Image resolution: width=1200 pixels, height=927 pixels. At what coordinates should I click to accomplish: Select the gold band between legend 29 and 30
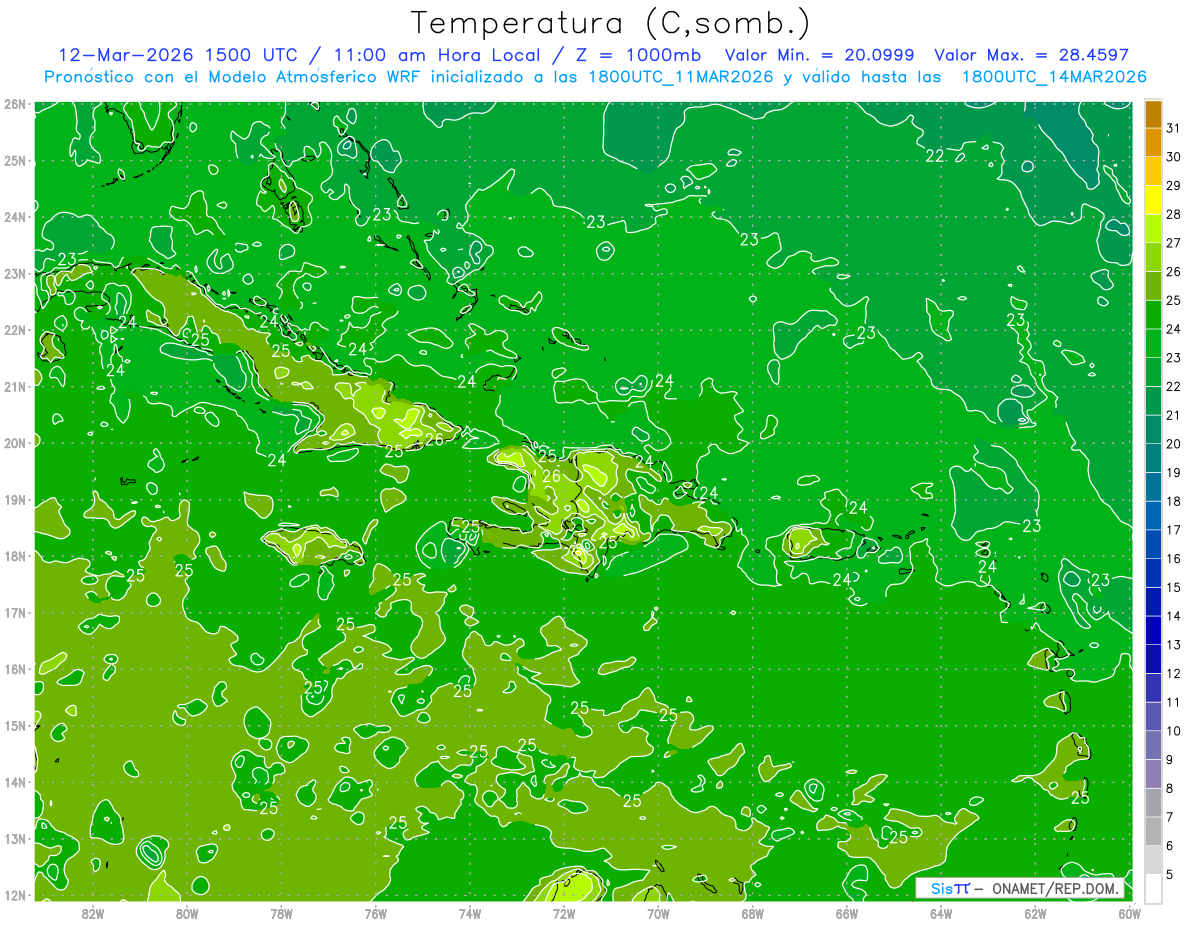(x=1153, y=171)
